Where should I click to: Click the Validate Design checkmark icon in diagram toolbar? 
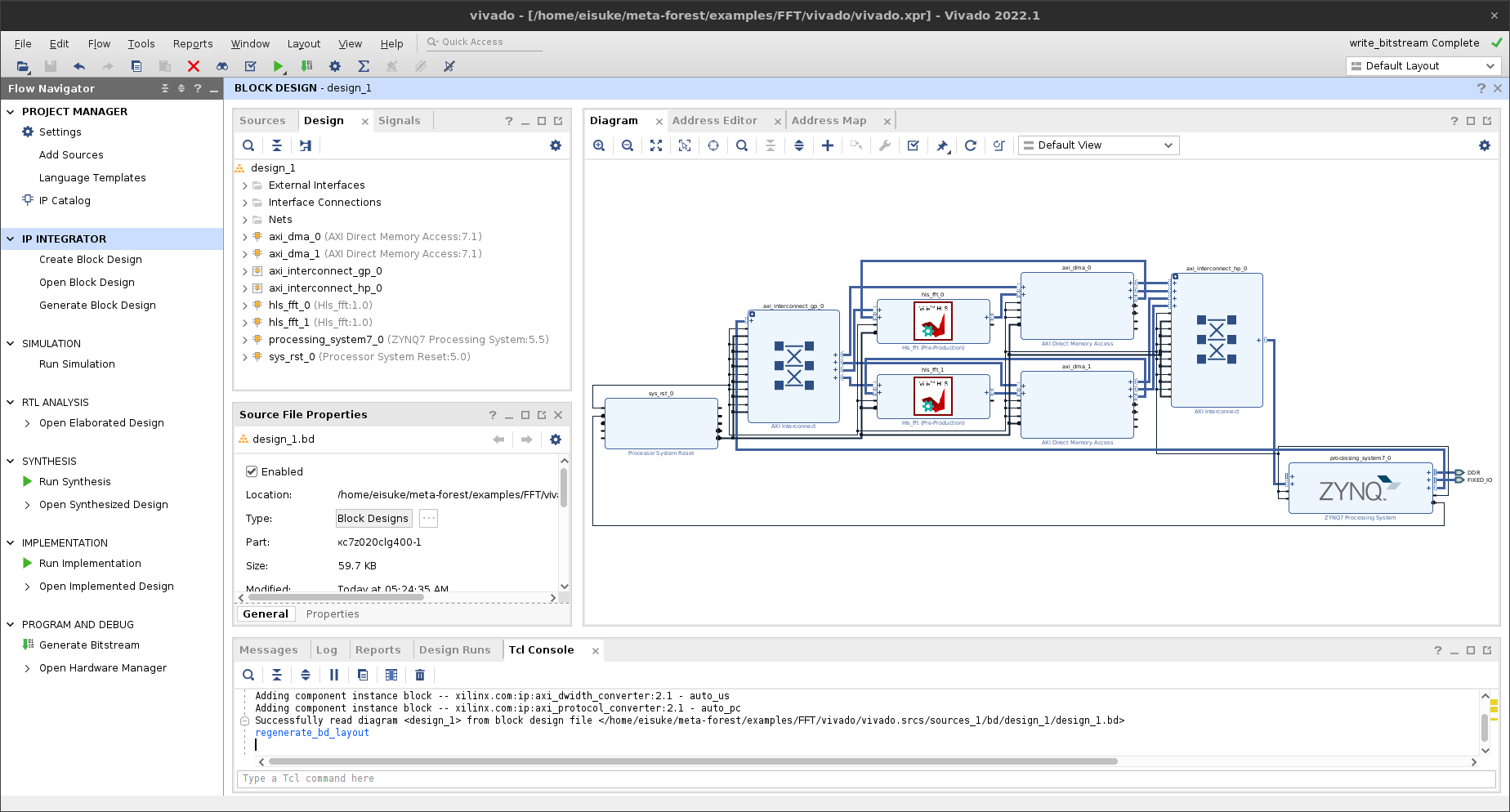pyautogui.click(x=914, y=145)
